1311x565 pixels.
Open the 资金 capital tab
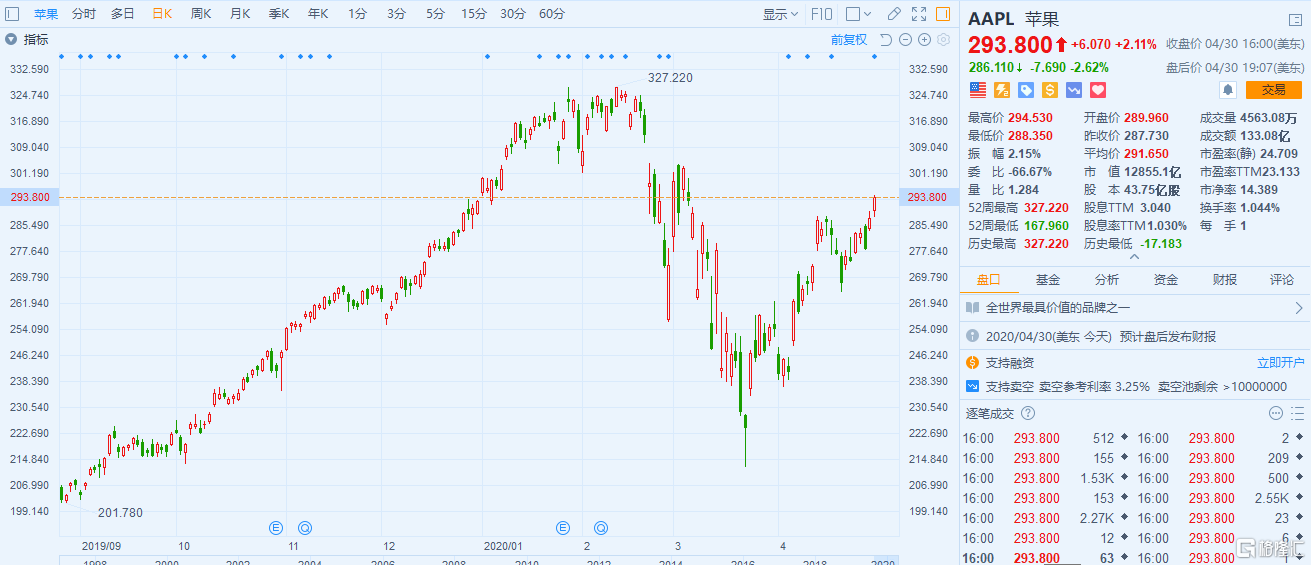pyautogui.click(x=1166, y=280)
